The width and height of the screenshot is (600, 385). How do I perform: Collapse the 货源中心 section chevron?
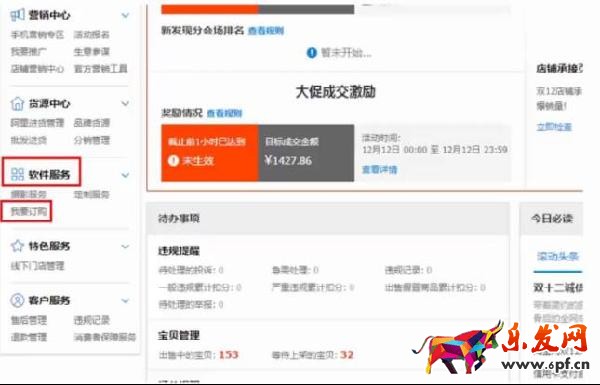coord(125,103)
